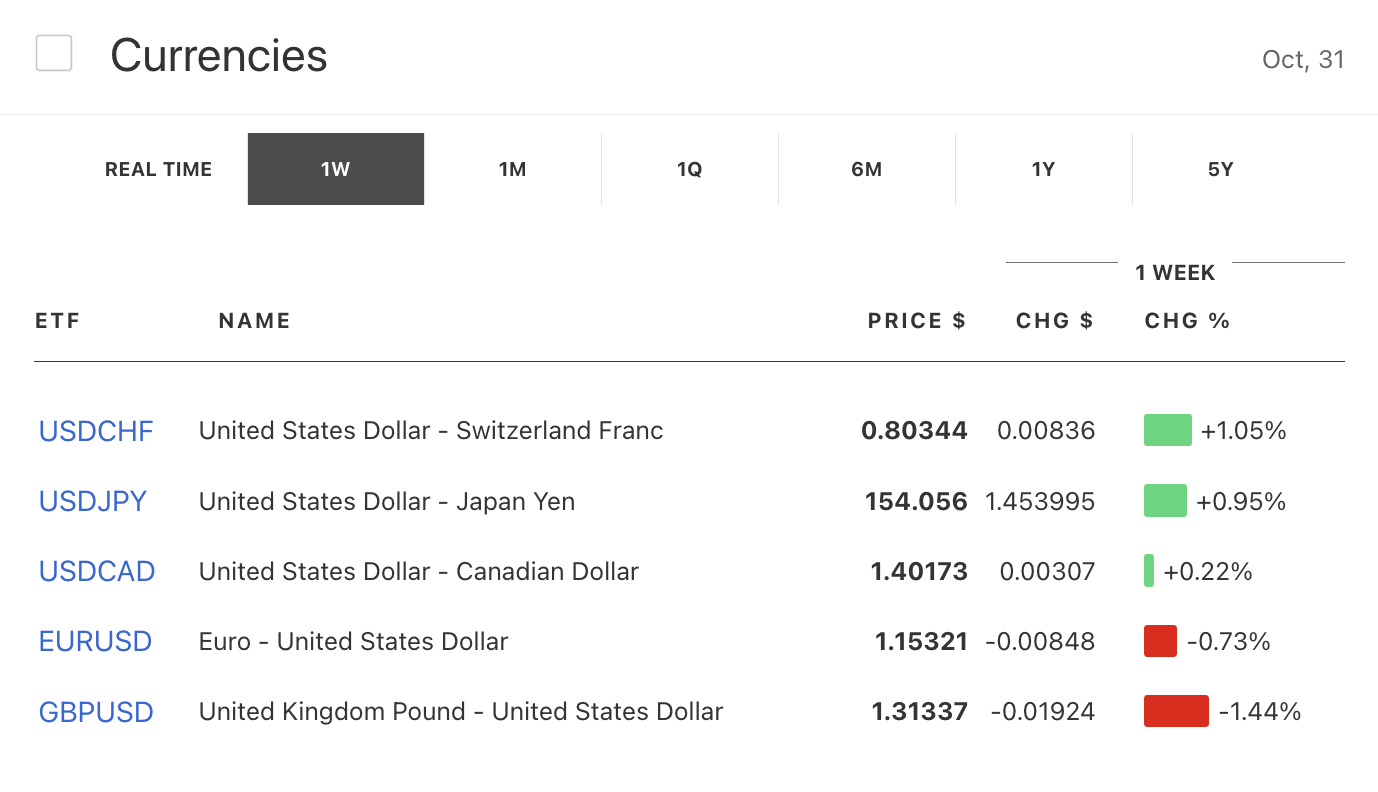Screen dimensions: 1378x792
Task: Open the GBPUSD ticker link
Action: tap(96, 712)
